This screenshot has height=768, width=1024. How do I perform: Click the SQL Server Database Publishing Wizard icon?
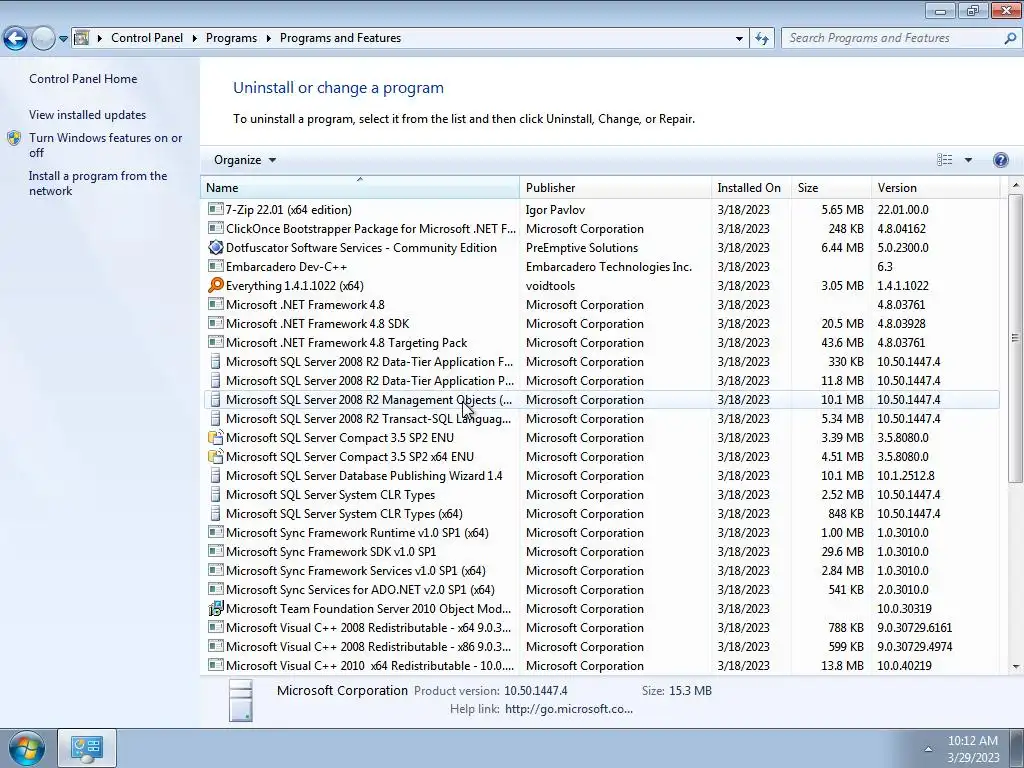216,475
